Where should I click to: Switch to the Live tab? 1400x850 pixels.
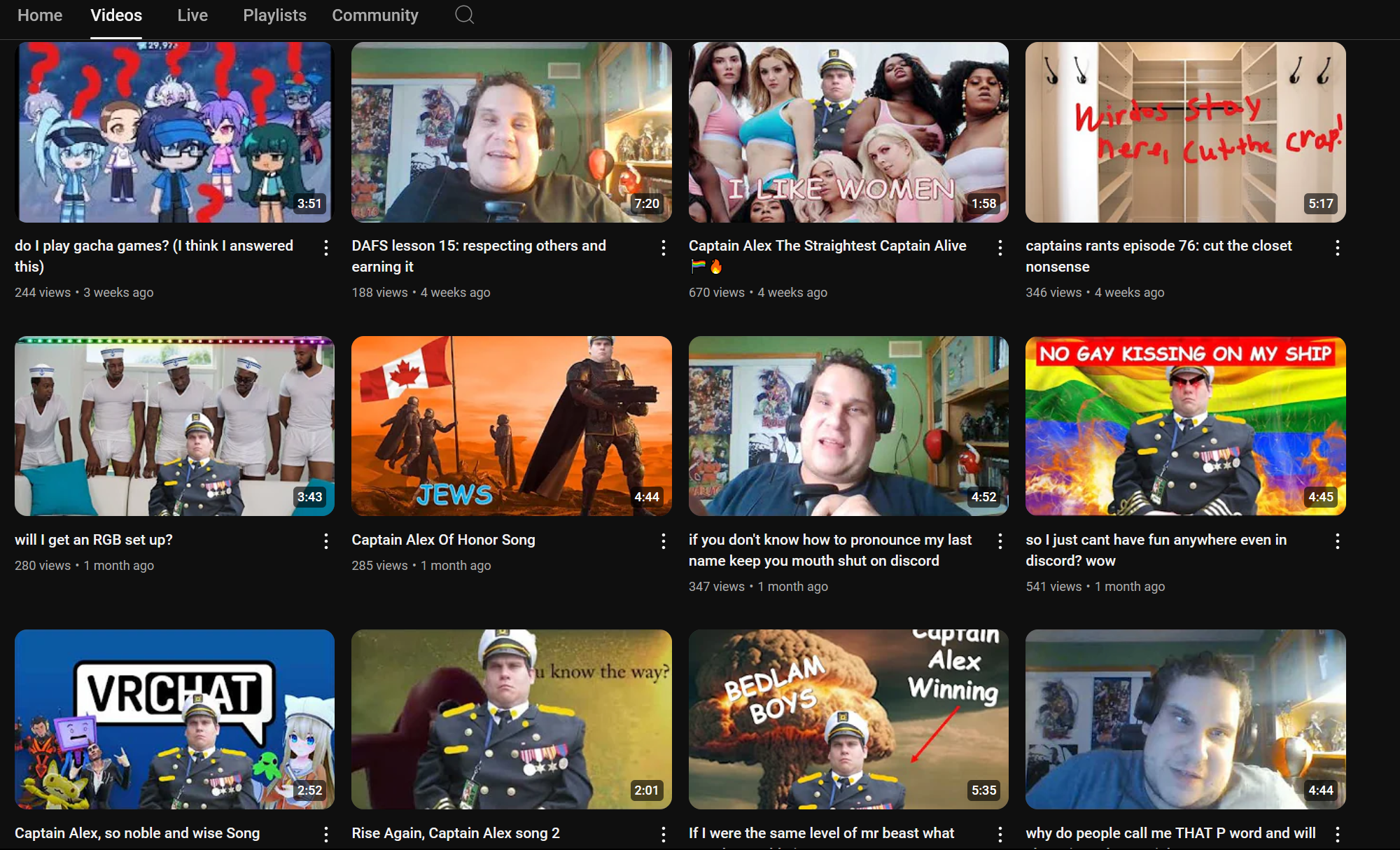click(192, 15)
